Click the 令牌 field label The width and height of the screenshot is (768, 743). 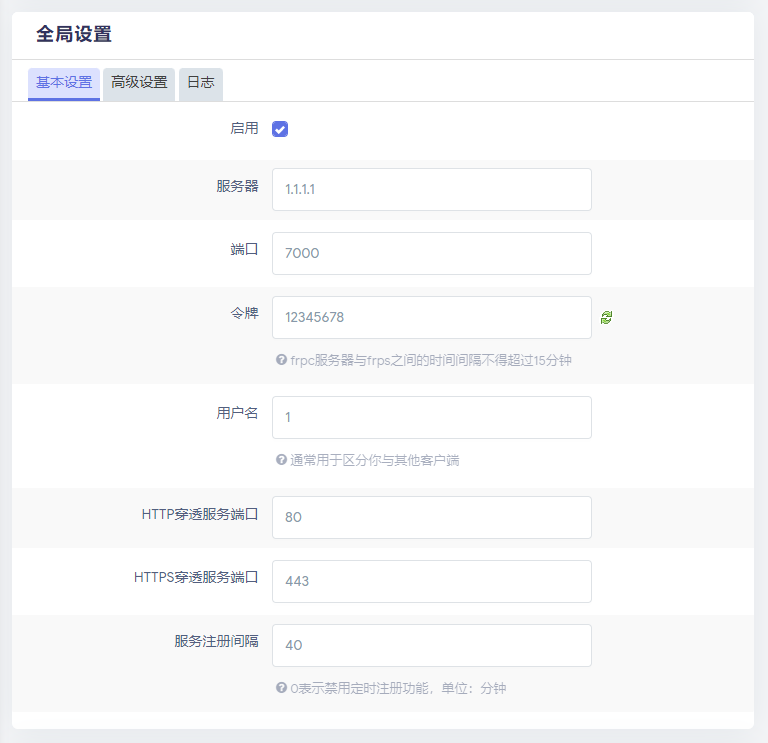point(244,313)
